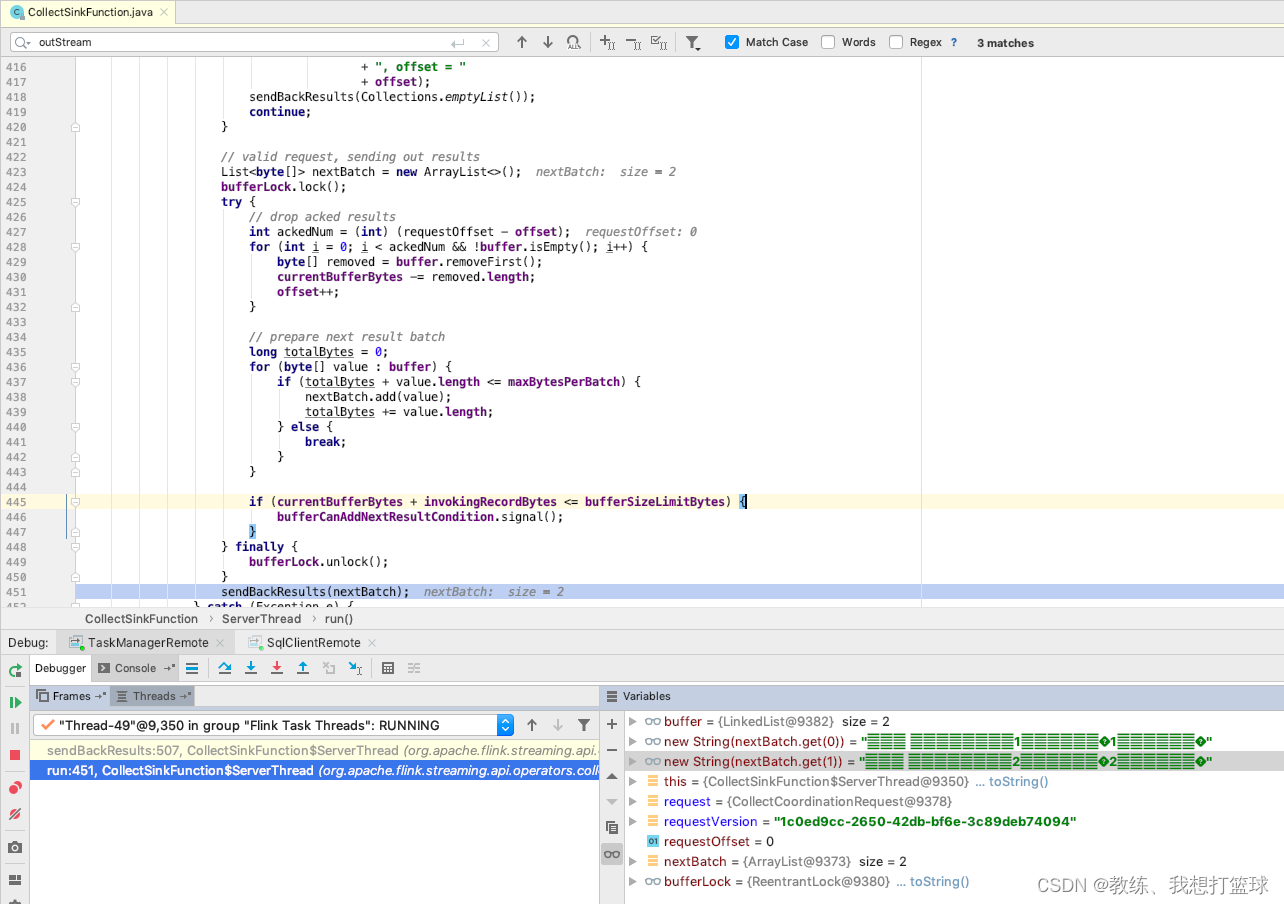Expand the this variable
Image resolution: width=1284 pixels, height=904 pixels.
[633, 781]
